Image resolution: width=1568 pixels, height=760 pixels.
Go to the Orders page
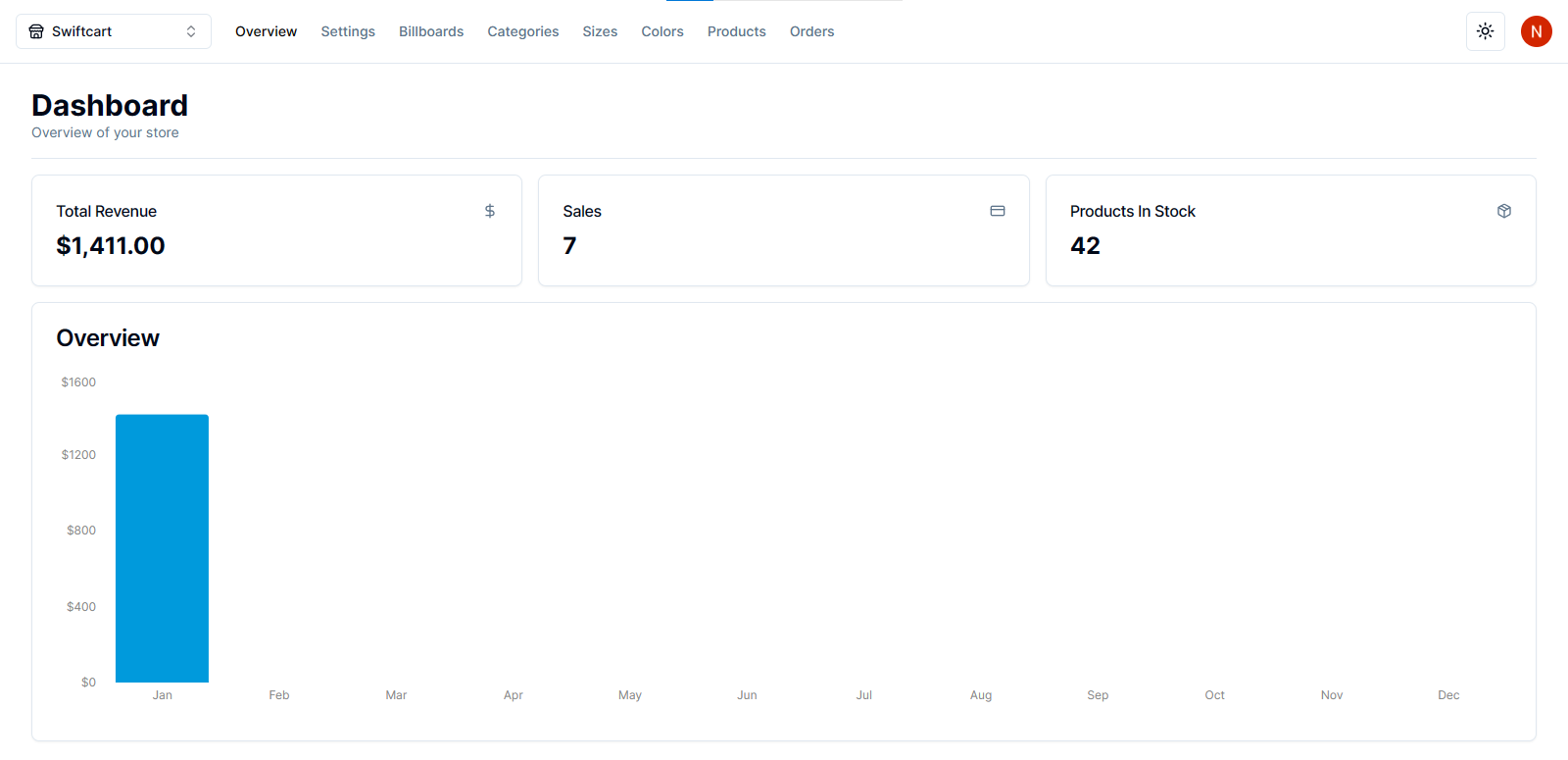click(812, 31)
